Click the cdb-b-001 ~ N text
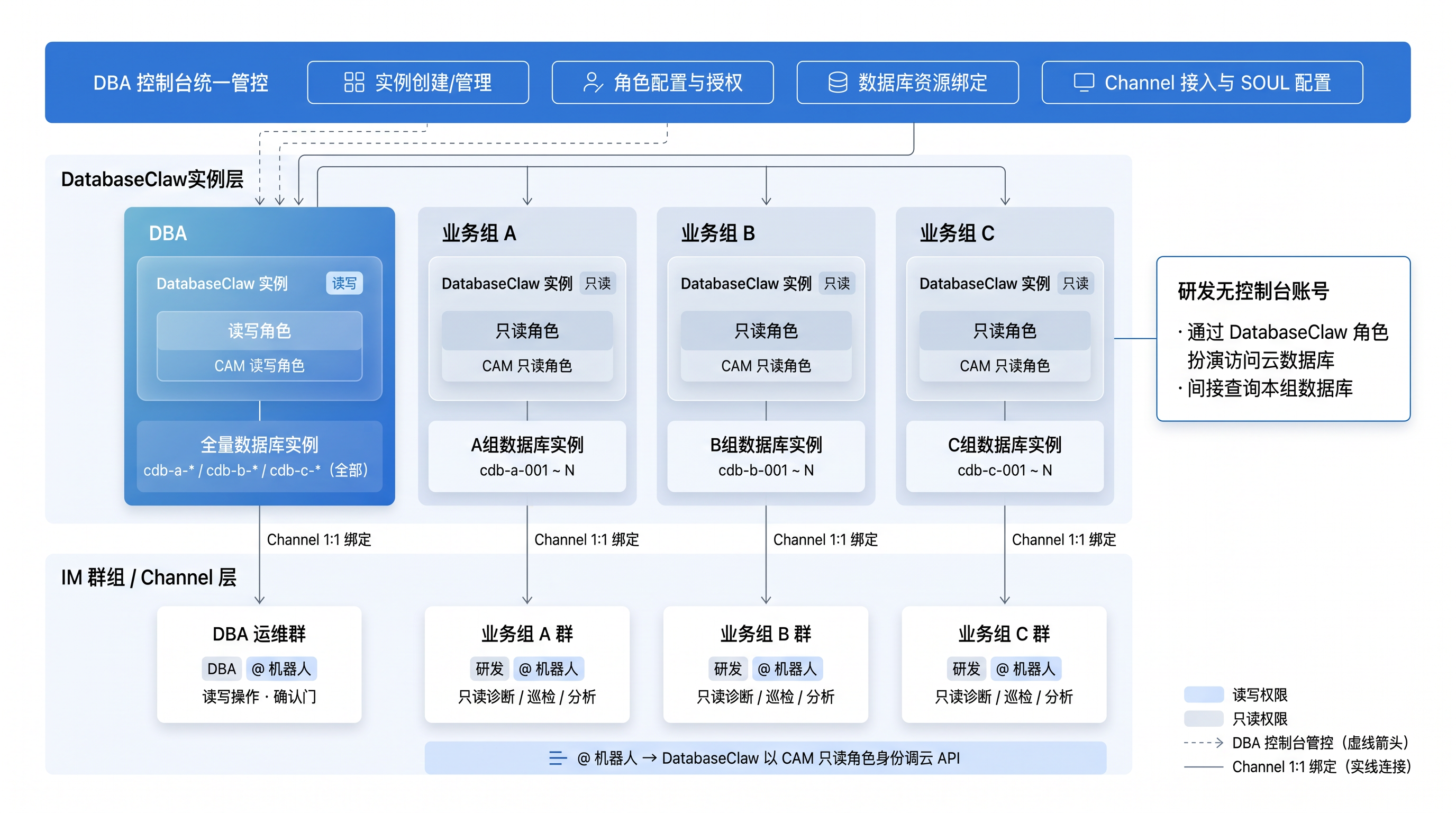The height and width of the screenshot is (813, 1456). [766, 471]
